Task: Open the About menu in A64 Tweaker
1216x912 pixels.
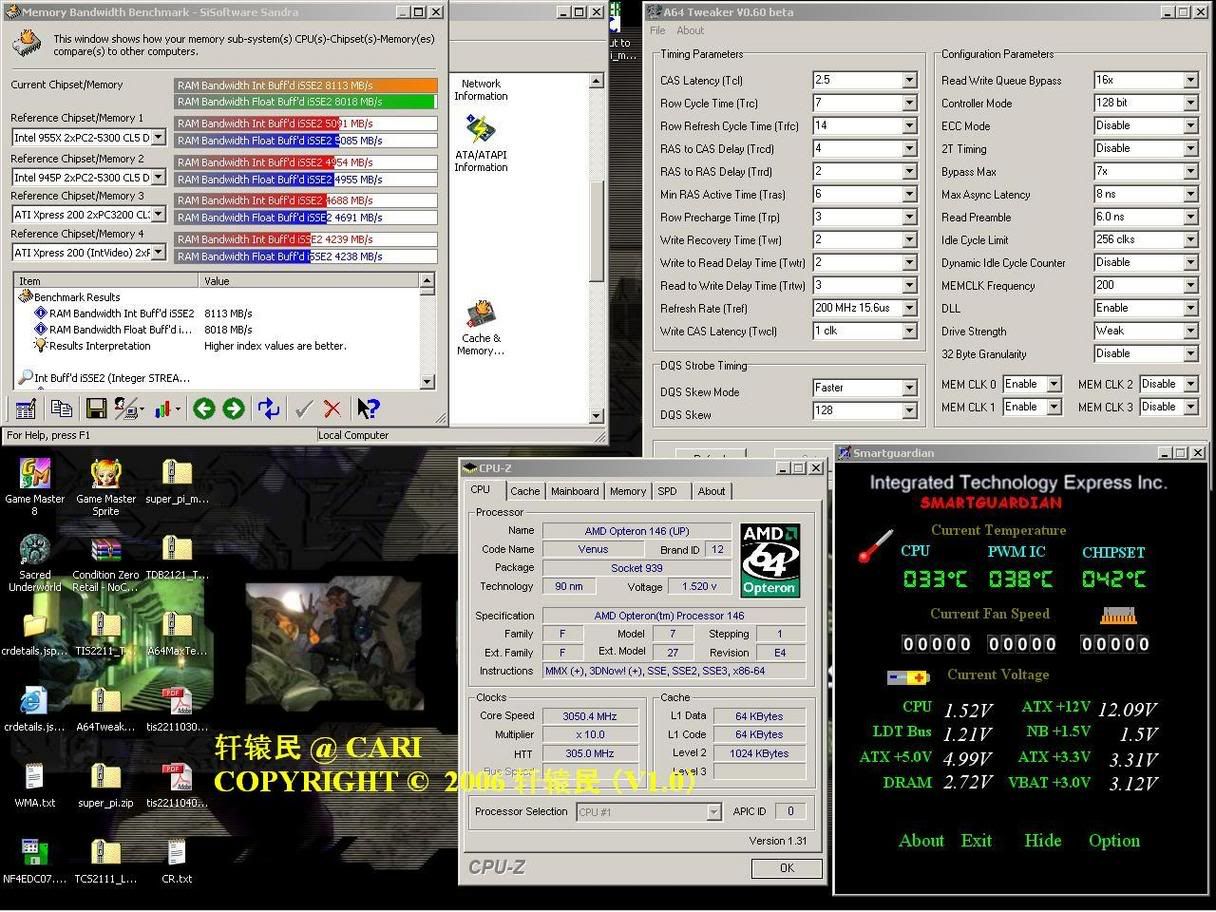Action: point(690,31)
